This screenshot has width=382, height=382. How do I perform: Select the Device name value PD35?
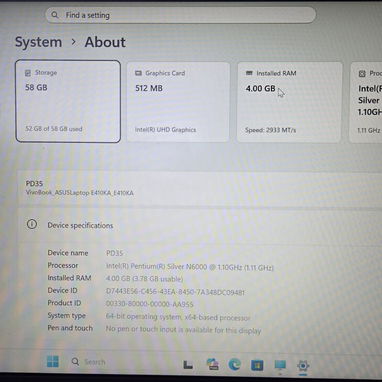click(x=114, y=253)
